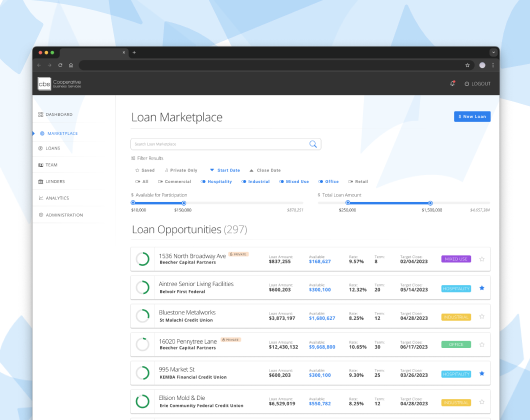Viewport: 530px width, 420px height.
Task: Click Bluestone's INDUSTRIAL tag
Action: (456, 317)
